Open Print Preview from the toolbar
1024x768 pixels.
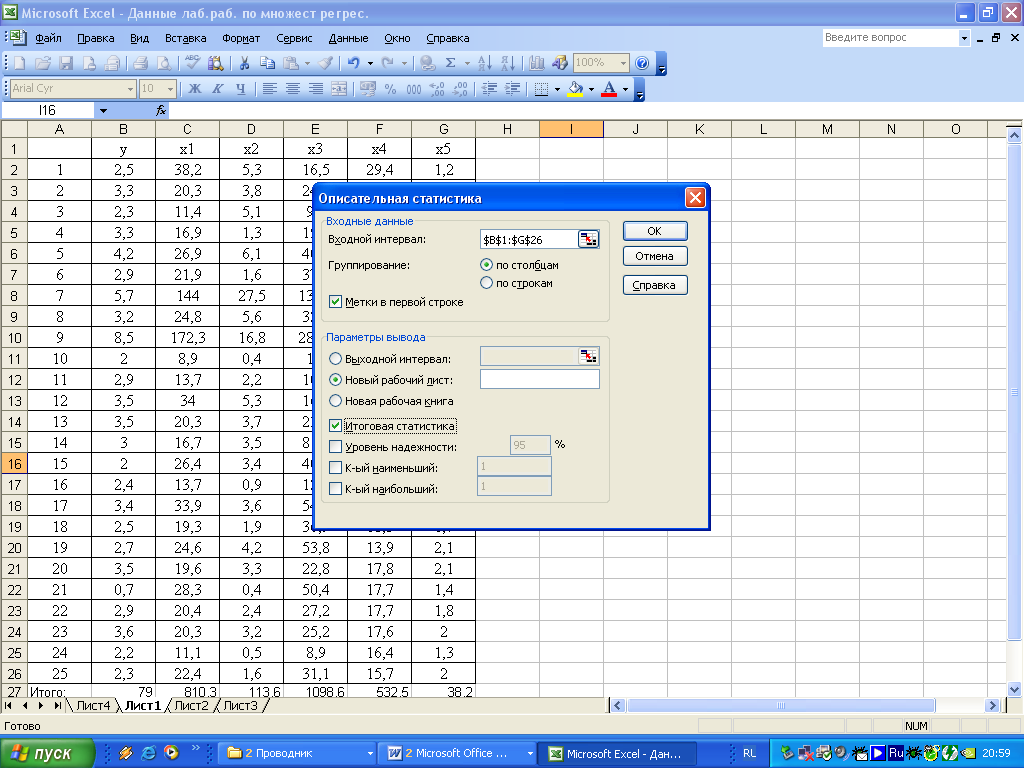pyautogui.click(x=164, y=63)
